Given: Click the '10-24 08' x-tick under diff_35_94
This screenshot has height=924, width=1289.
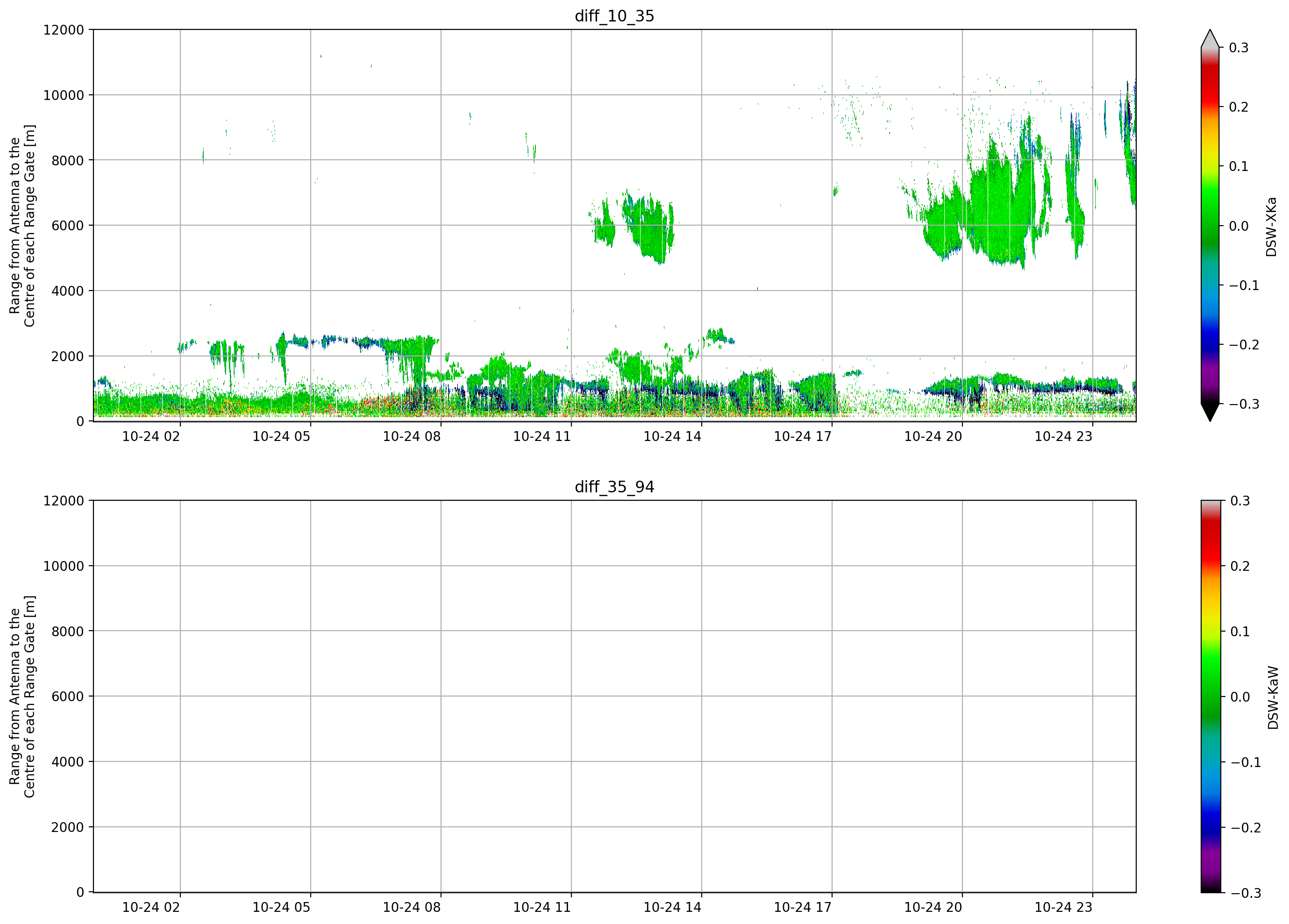Looking at the screenshot, I should [412, 908].
